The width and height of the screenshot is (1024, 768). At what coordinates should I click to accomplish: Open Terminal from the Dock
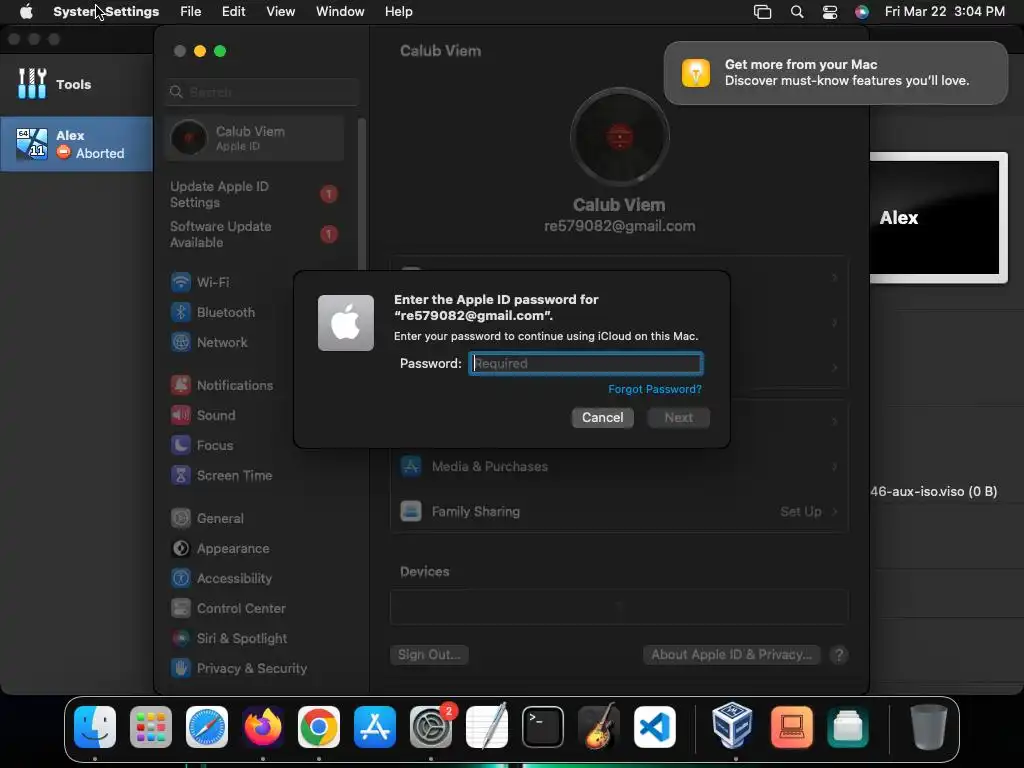click(x=543, y=727)
